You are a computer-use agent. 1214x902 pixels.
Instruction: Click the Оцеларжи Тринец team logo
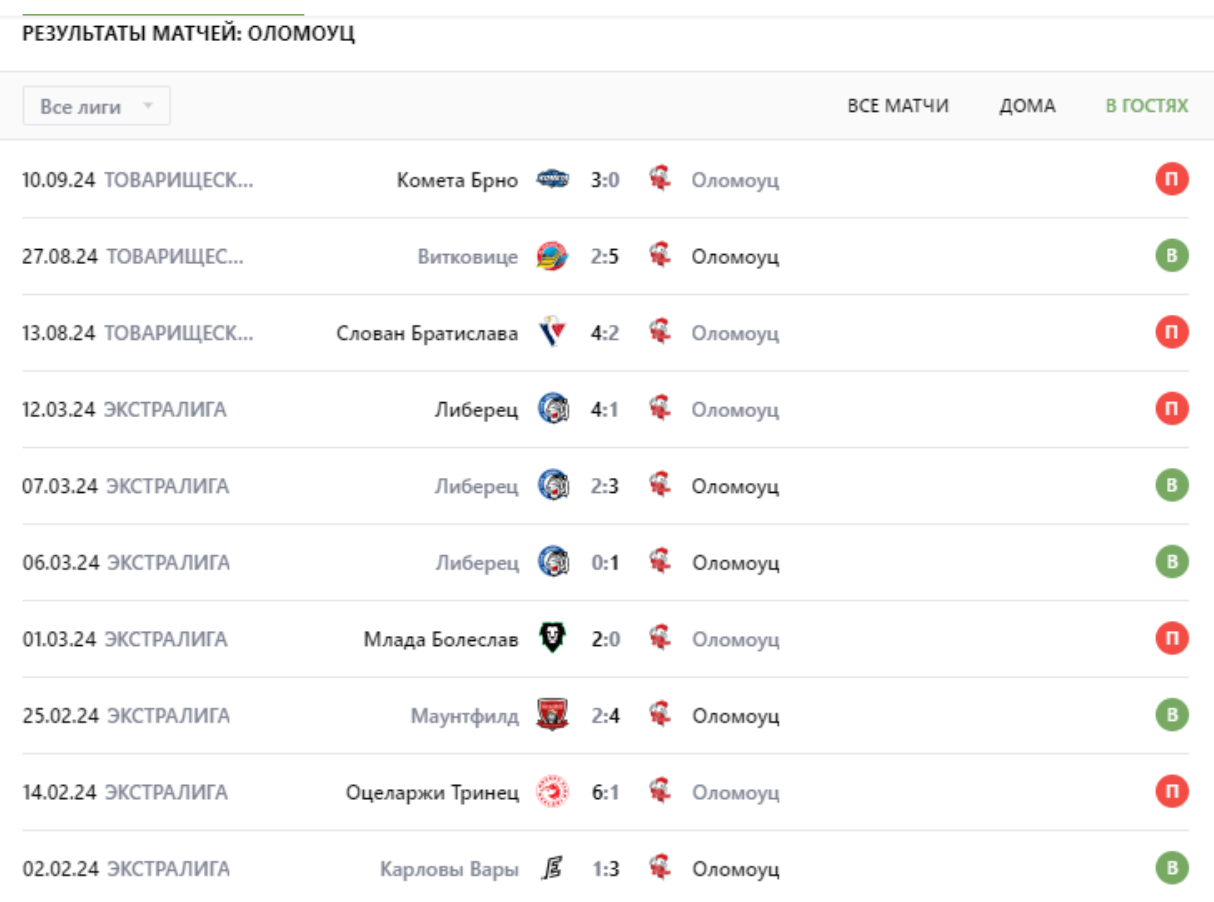(x=553, y=792)
